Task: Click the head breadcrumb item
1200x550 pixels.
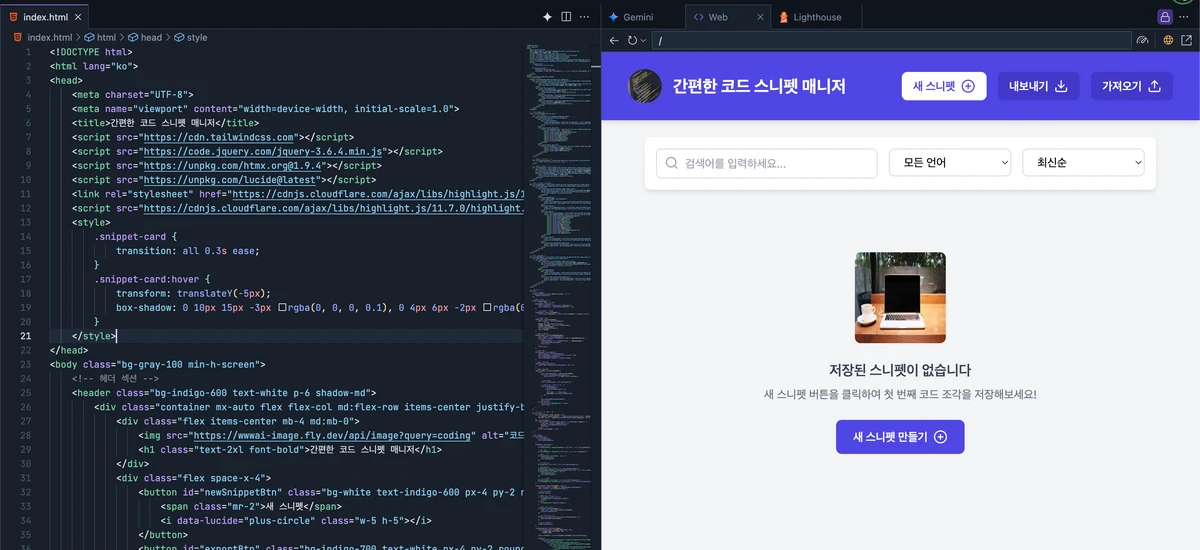Action: (x=145, y=37)
